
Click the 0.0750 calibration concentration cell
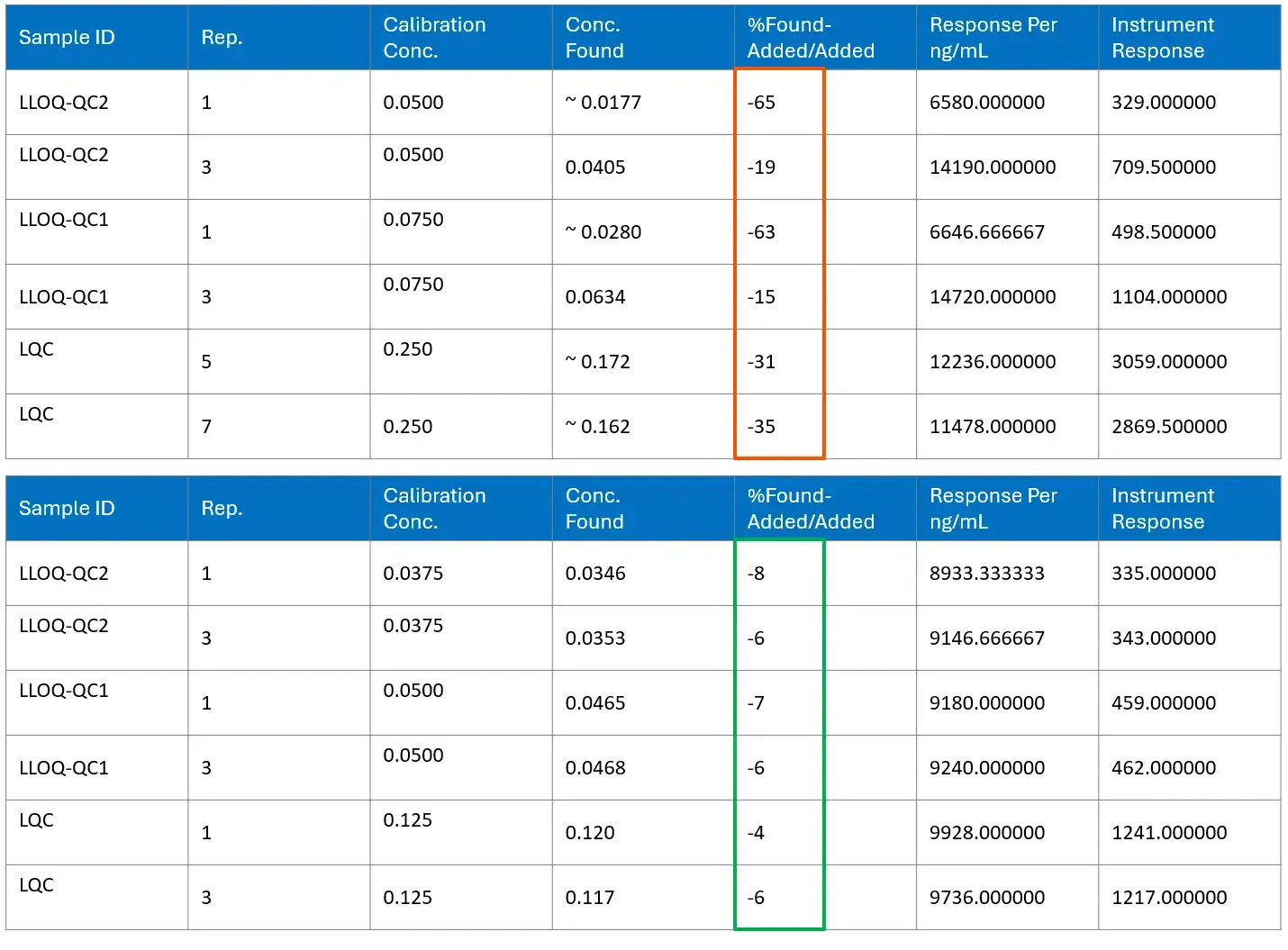[x=411, y=220]
